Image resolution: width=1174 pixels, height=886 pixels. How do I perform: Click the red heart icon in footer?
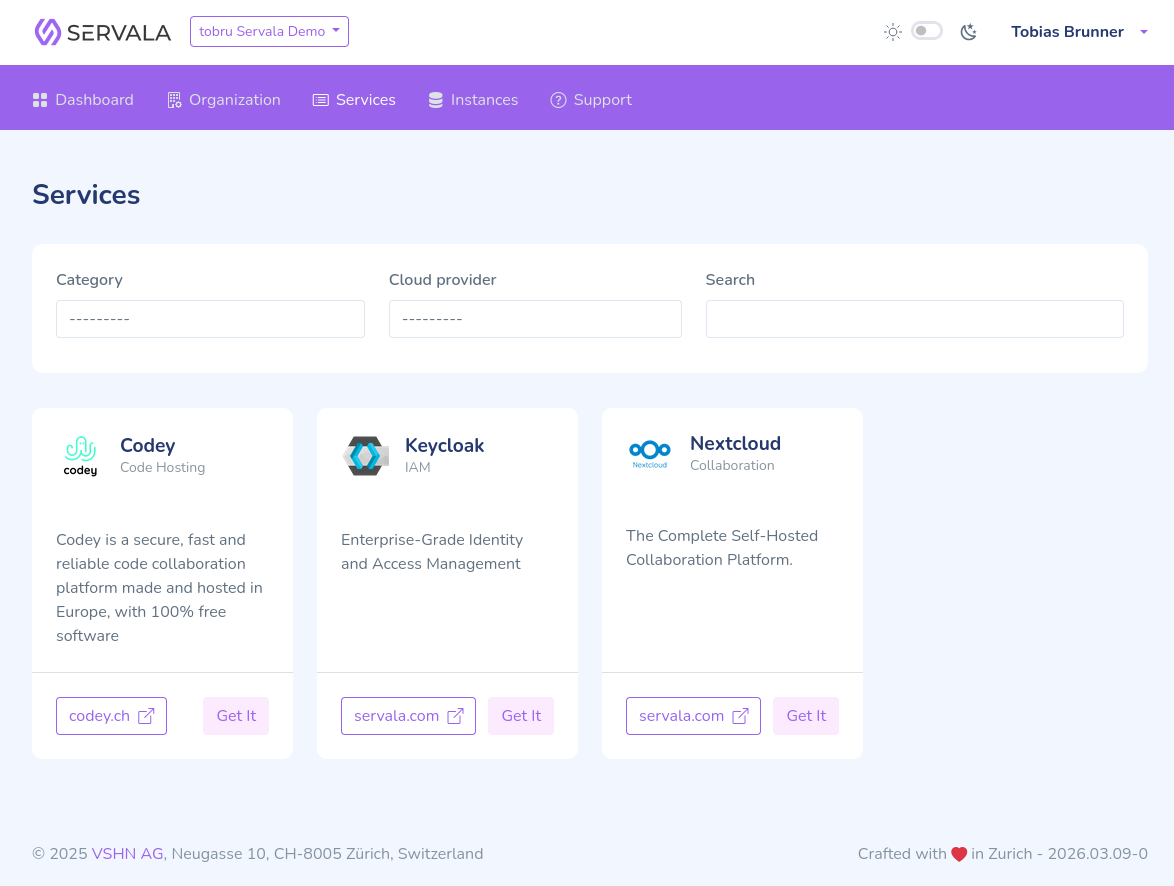(x=959, y=855)
